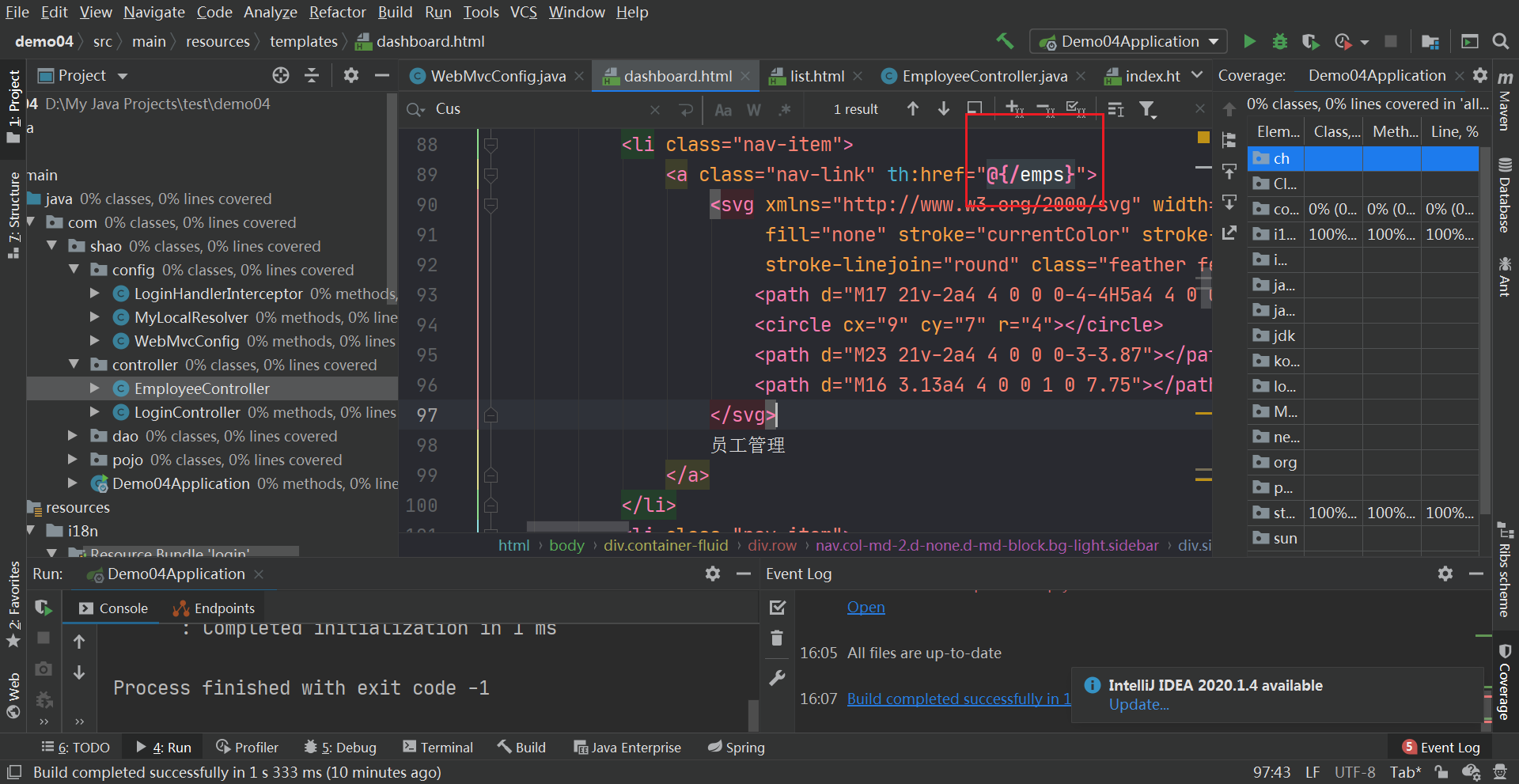Expand the dao package node
Screen dimensions: 1519x784
coord(73,436)
